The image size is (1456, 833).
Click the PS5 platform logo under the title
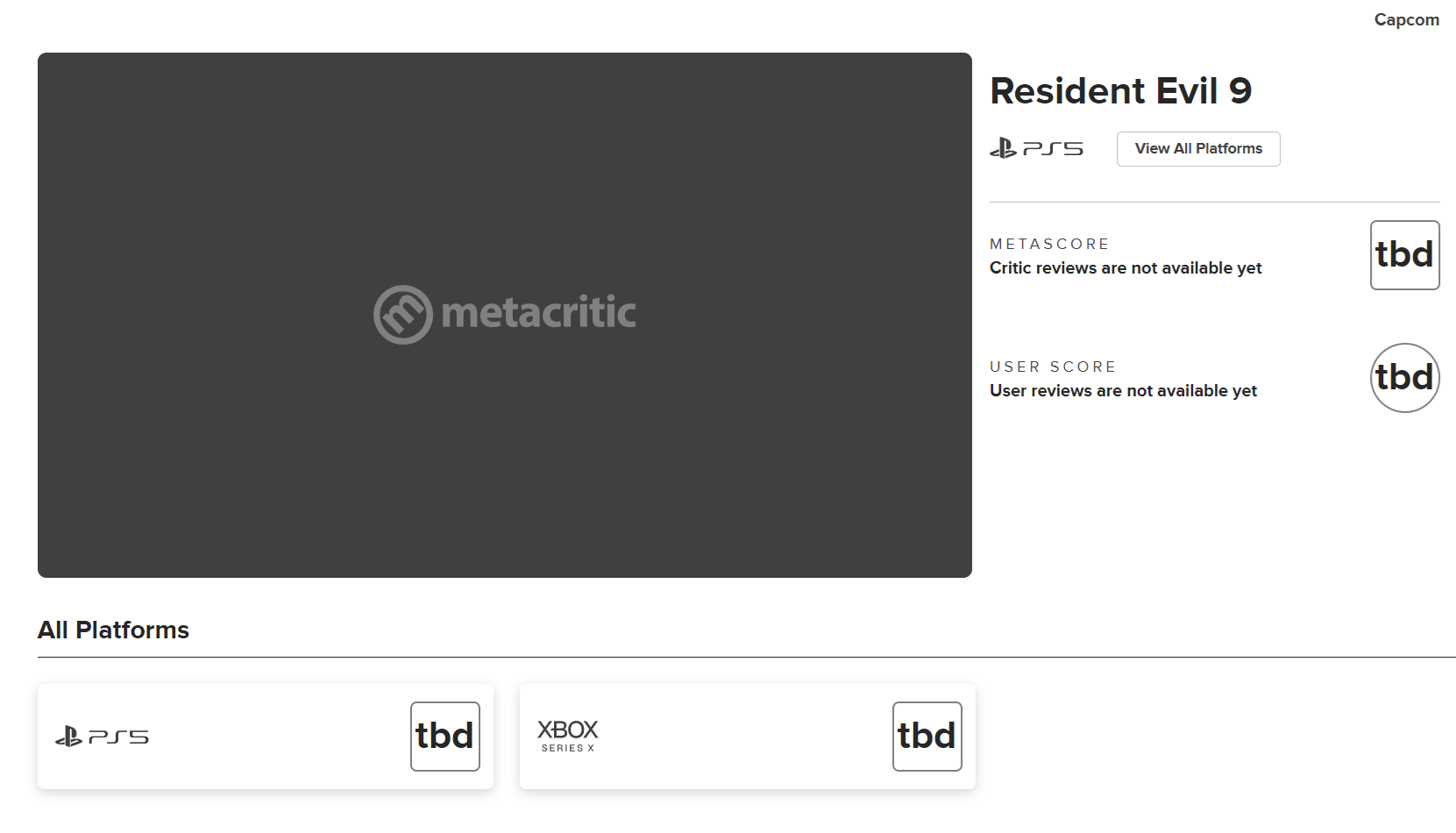(x=1036, y=149)
